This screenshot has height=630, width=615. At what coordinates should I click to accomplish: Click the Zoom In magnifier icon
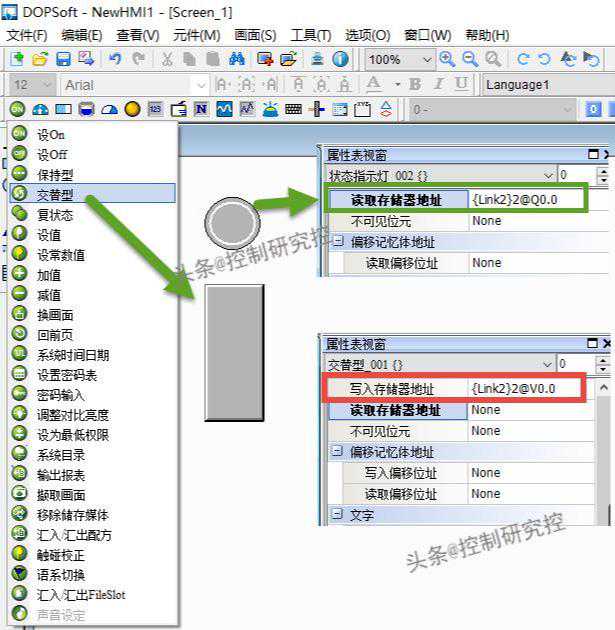tap(446, 60)
